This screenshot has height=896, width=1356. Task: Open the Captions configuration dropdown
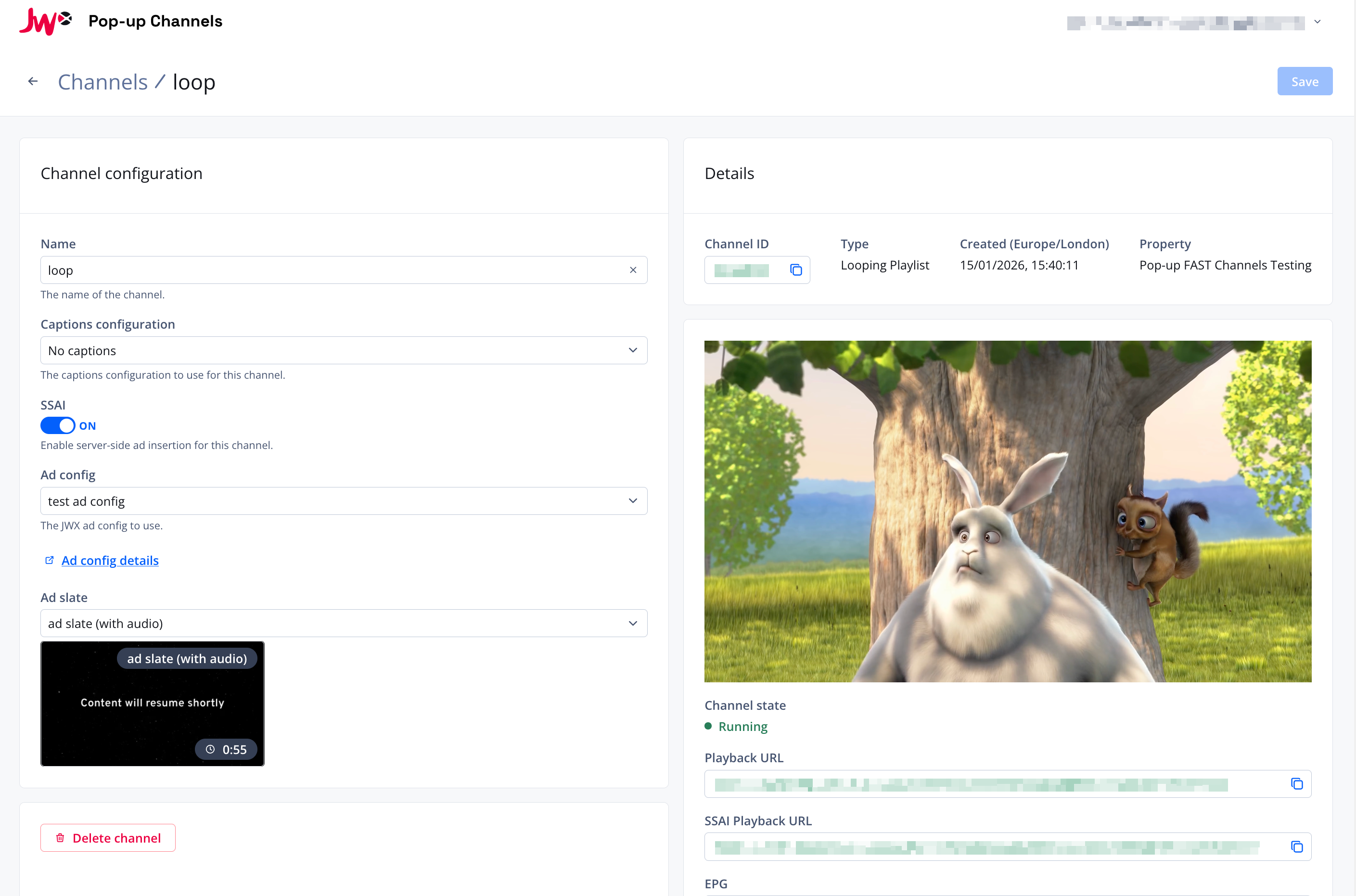pyautogui.click(x=344, y=350)
